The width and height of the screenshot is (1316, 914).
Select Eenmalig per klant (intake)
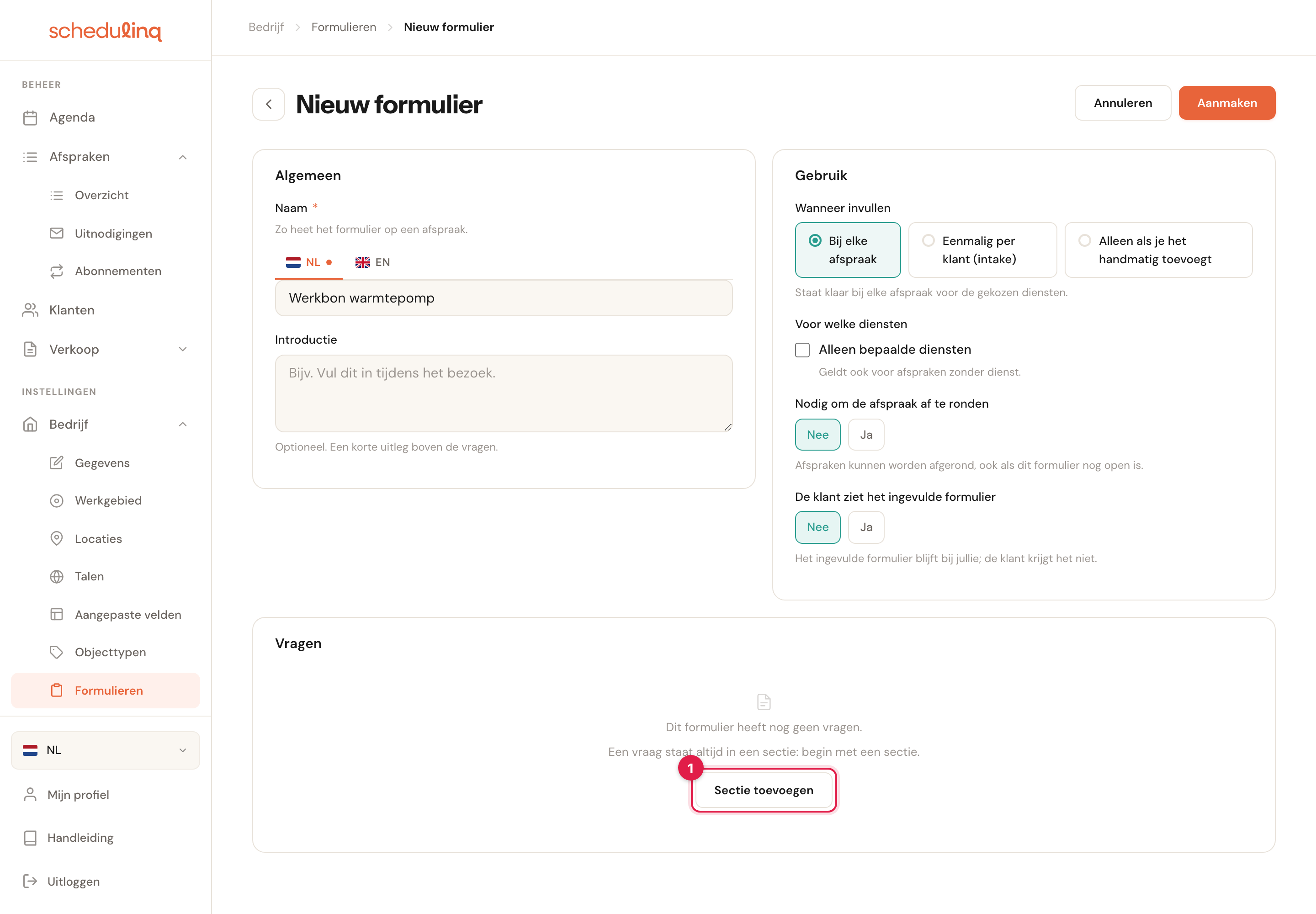pos(982,250)
